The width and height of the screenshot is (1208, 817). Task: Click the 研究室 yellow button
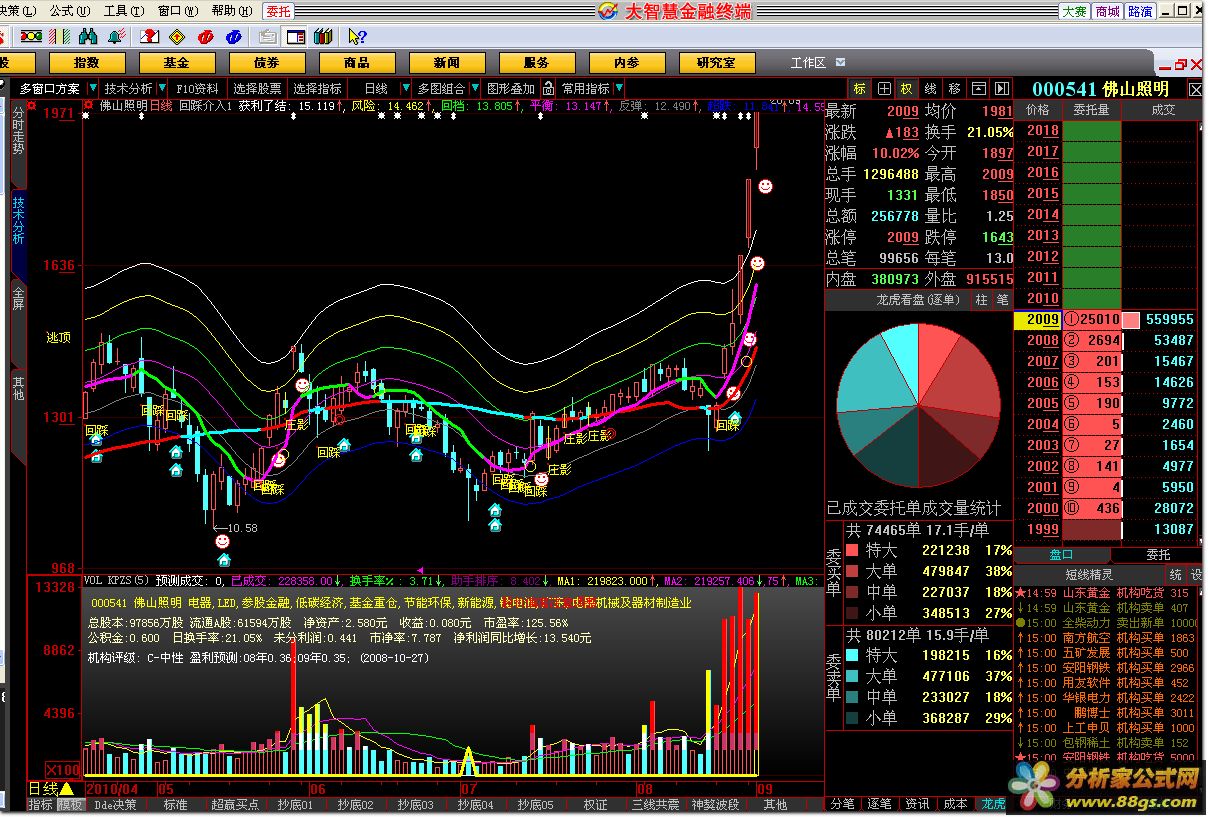[x=715, y=62]
